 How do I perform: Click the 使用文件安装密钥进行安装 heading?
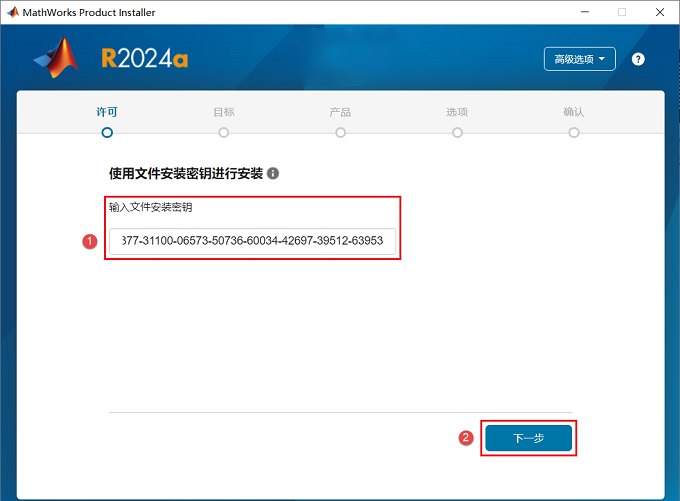click(186, 174)
